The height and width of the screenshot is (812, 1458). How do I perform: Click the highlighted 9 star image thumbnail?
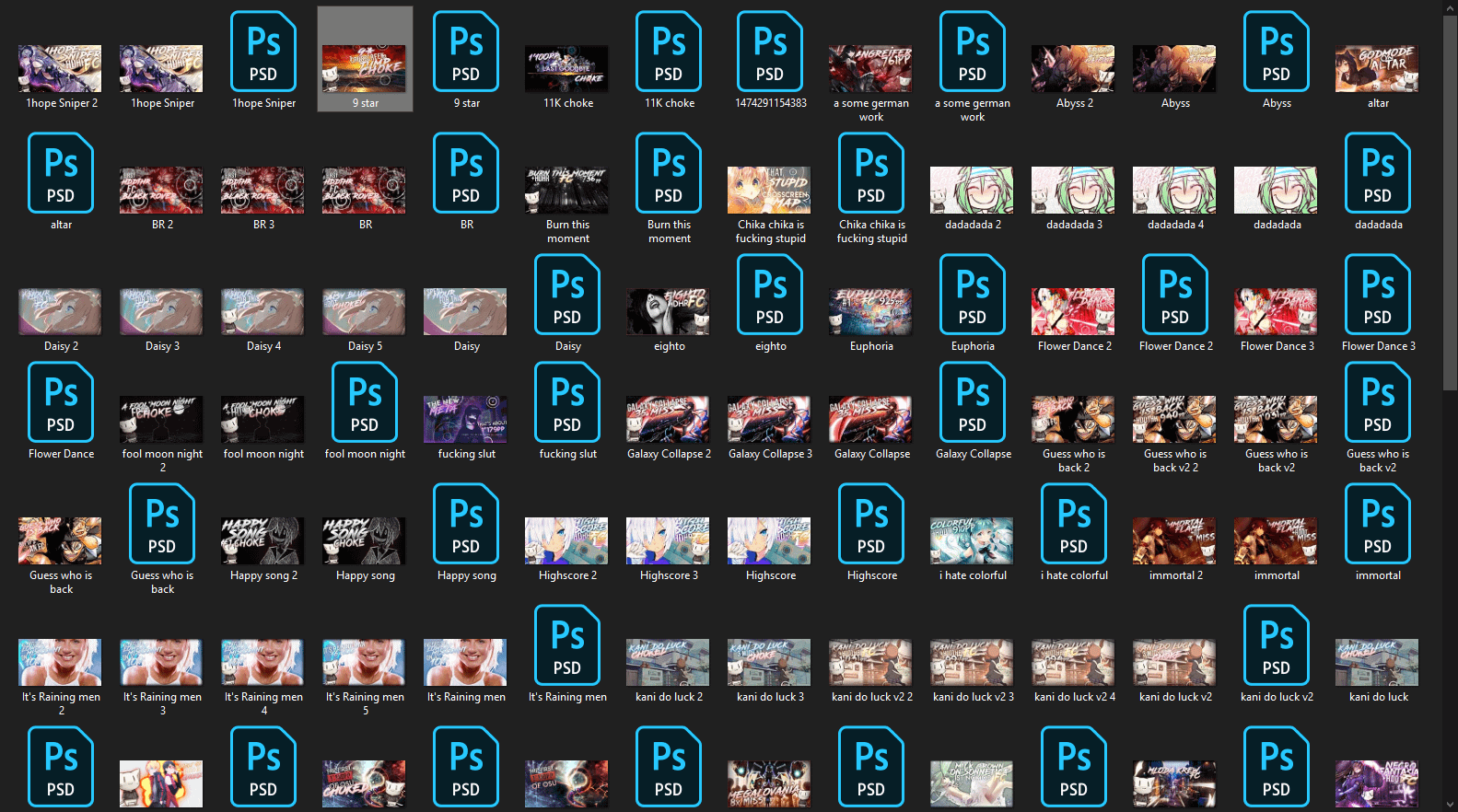click(364, 69)
